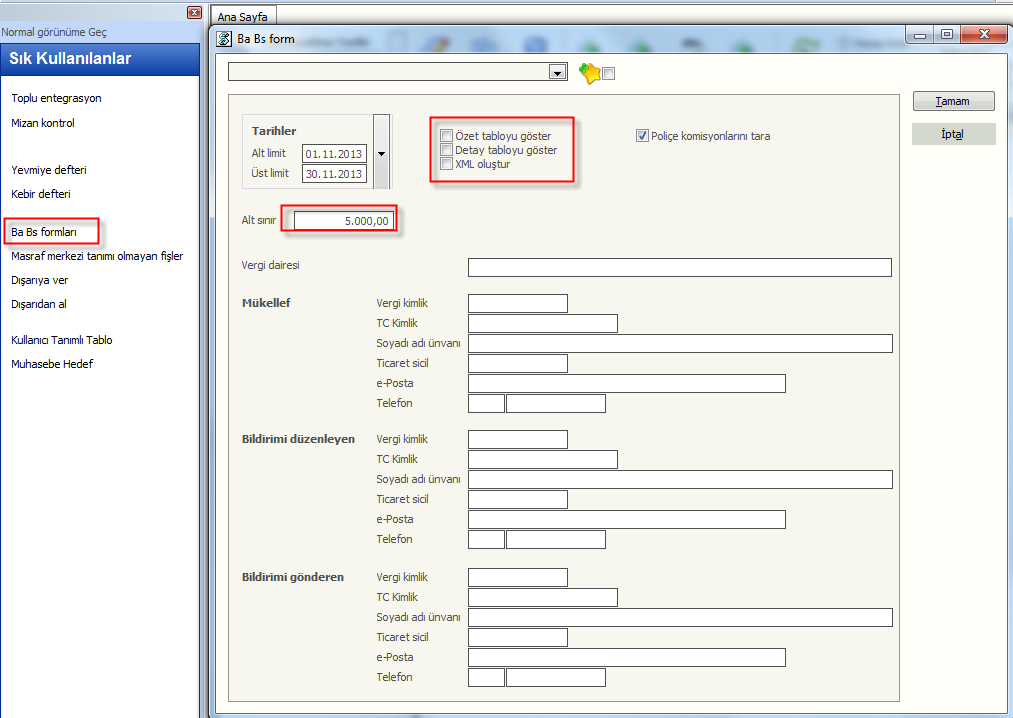Switch to the Ana Sayfa tab

point(243,17)
